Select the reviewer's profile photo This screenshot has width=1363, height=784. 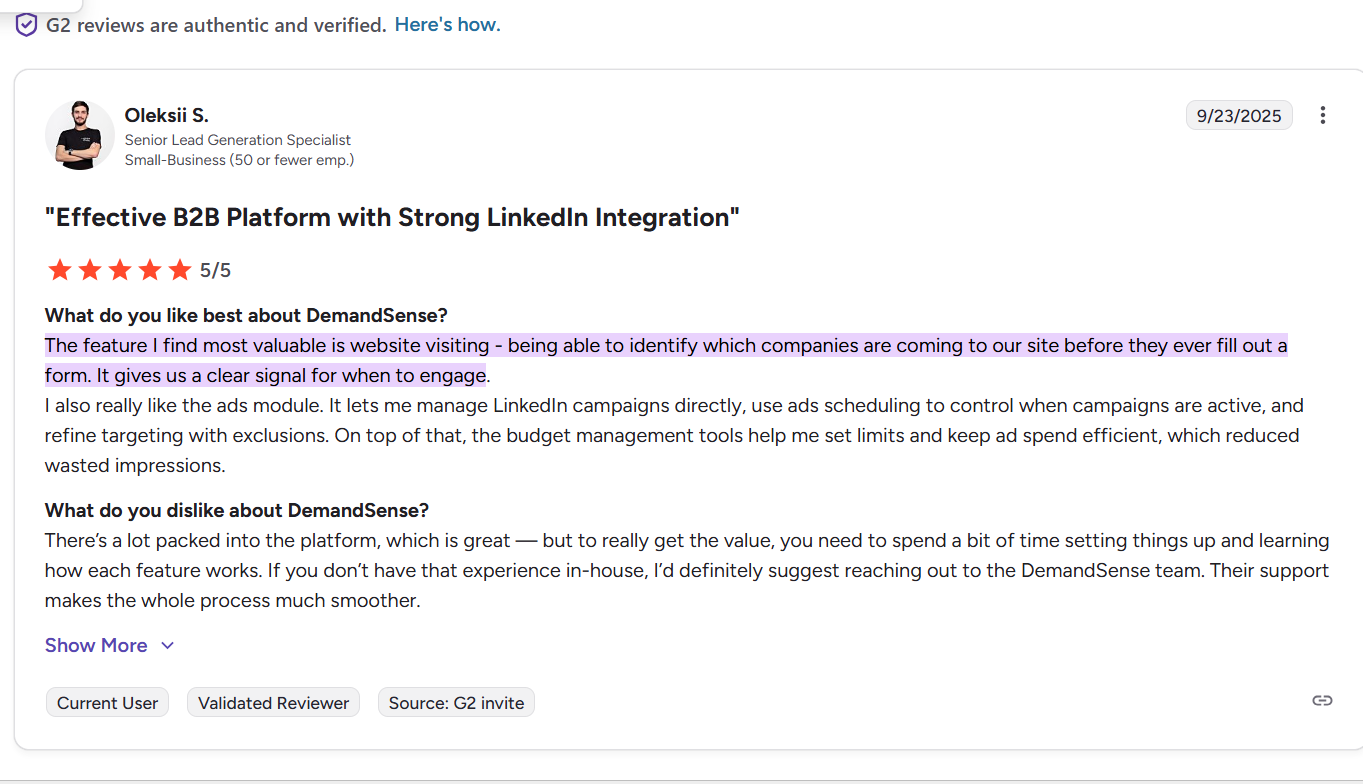[79, 135]
